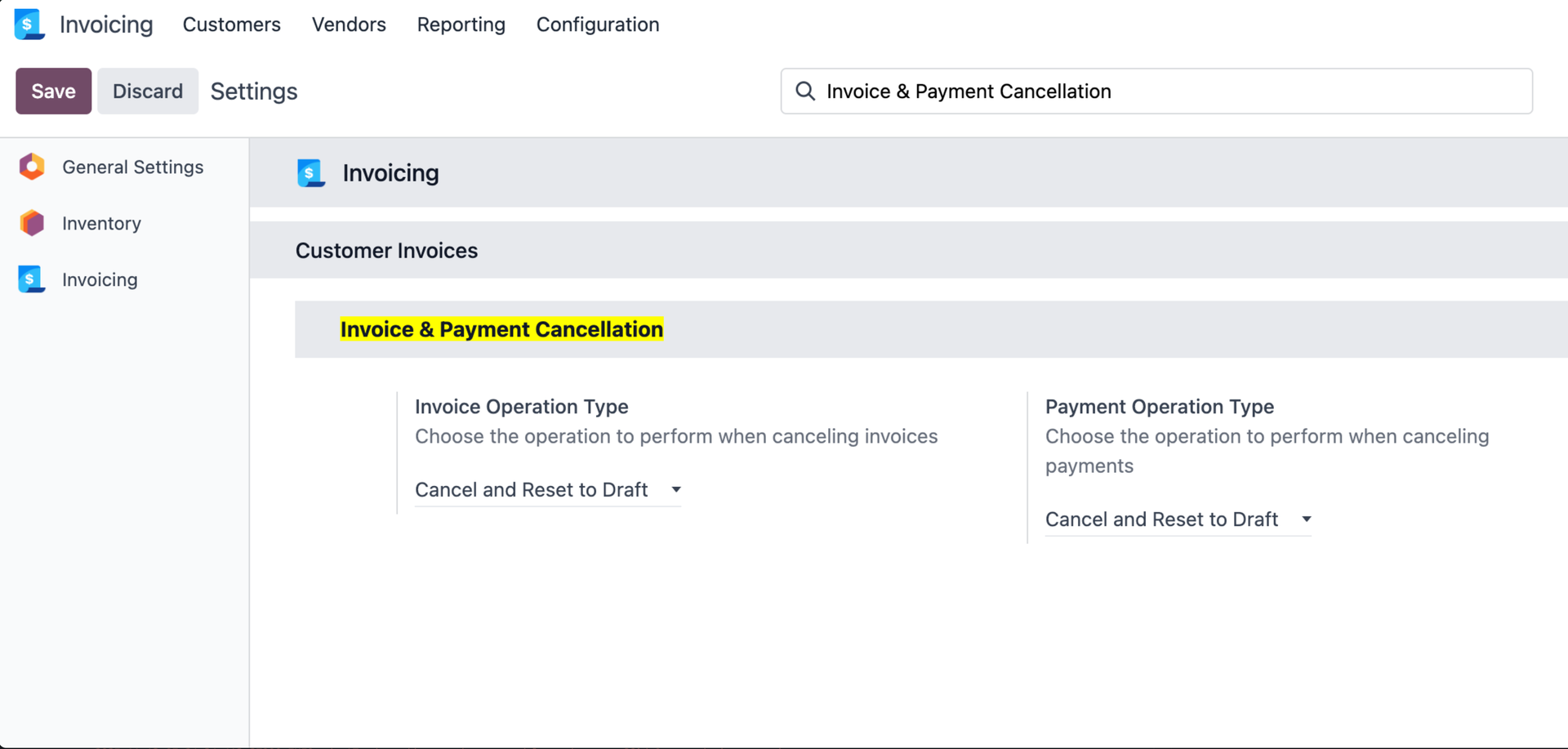Click the highlighted Invoice & Payment Cancellation heading

point(501,329)
